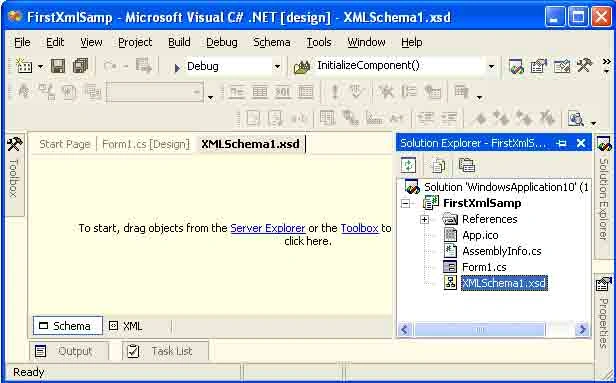Show more toolbar buttons chevron
Viewport: 616px width, 383px height.
(x=607, y=66)
